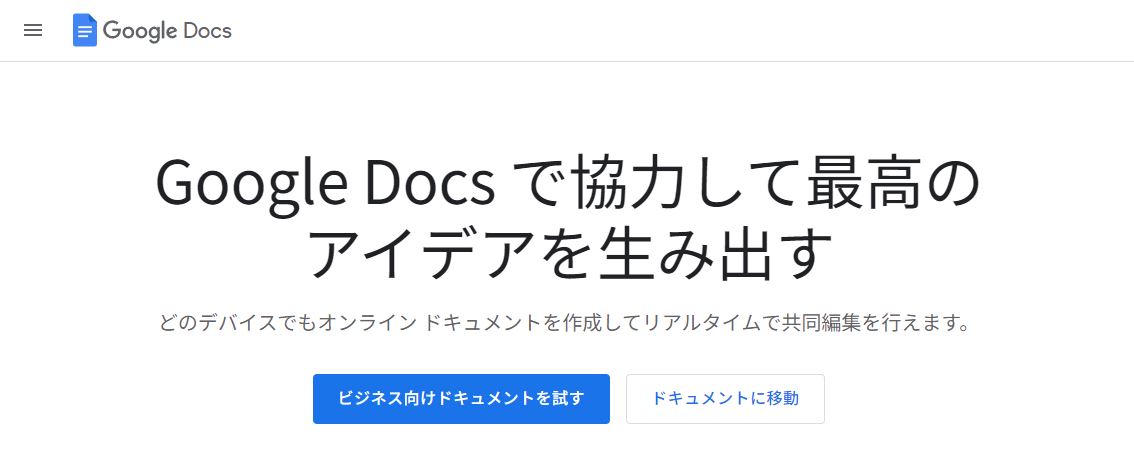Image resolution: width=1134 pixels, height=450 pixels.
Task: Click the headline line Google Docs で協力して最高の
Action: click(x=568, y=185)
